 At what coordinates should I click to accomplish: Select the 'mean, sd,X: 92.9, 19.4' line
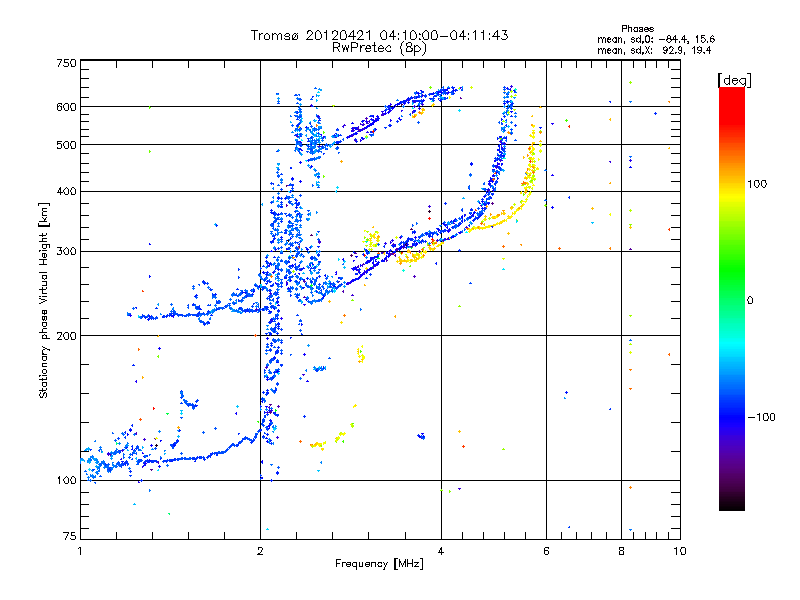(654, 50)
